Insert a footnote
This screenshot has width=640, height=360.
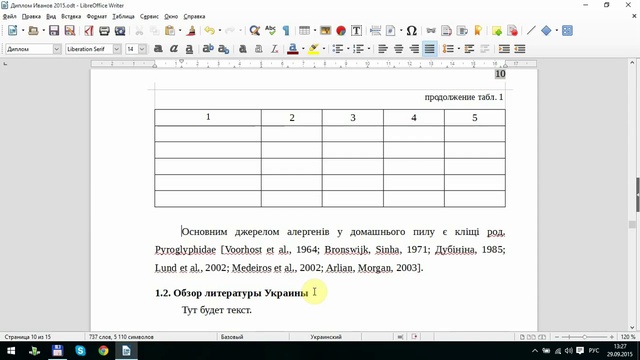[446, 31]
